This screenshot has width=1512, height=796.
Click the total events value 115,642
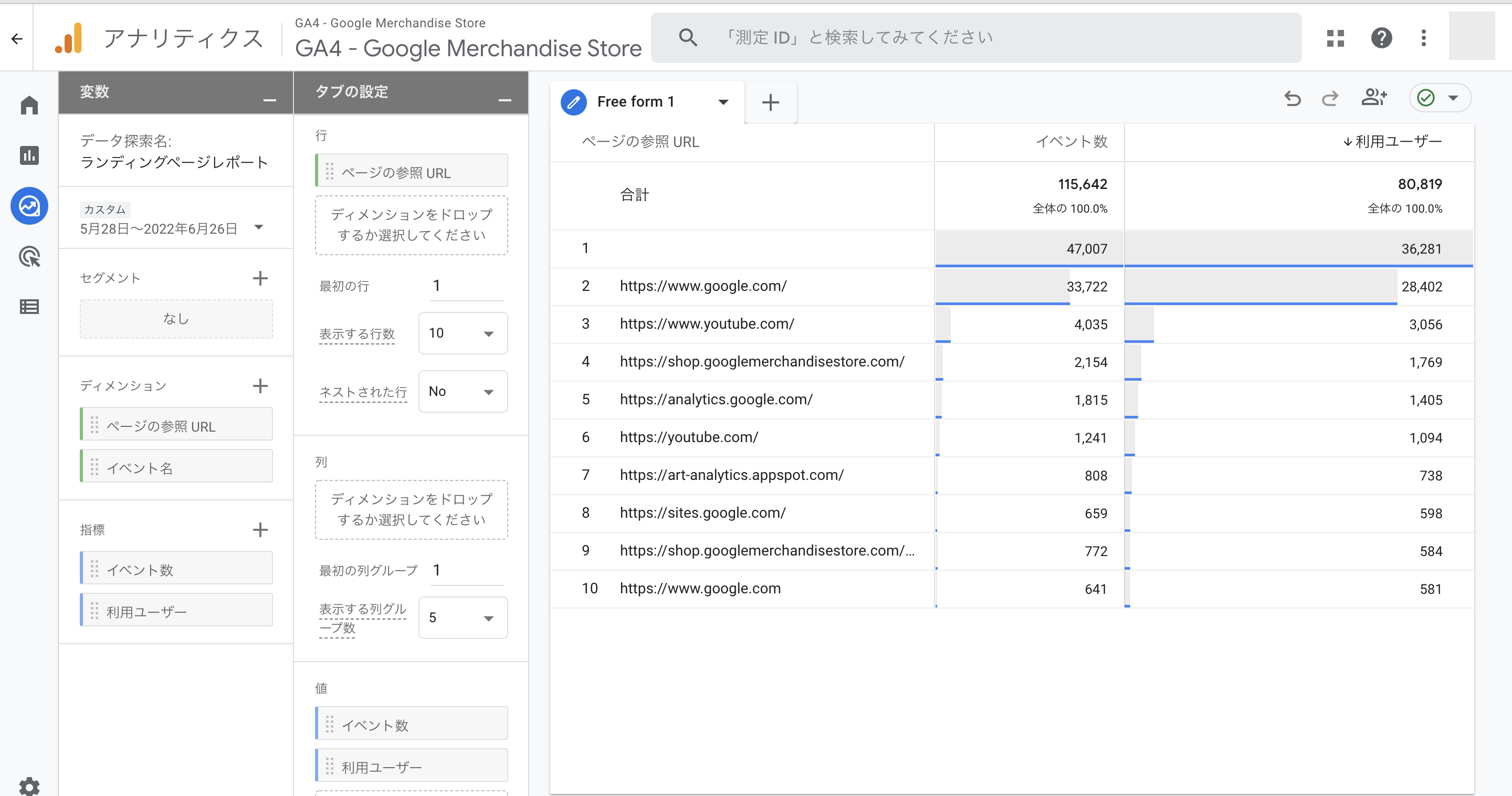point(1083,184)
